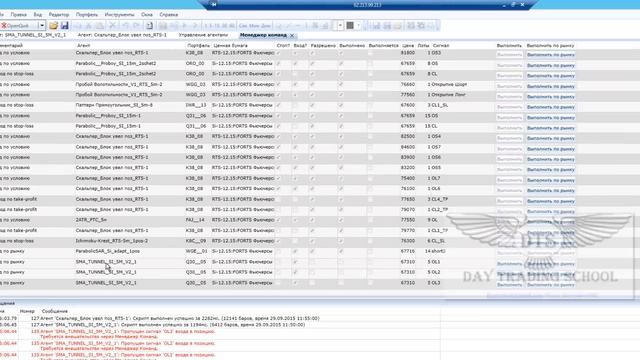
Task: Open the Портфель menu
Action: [x=87, y=15]
